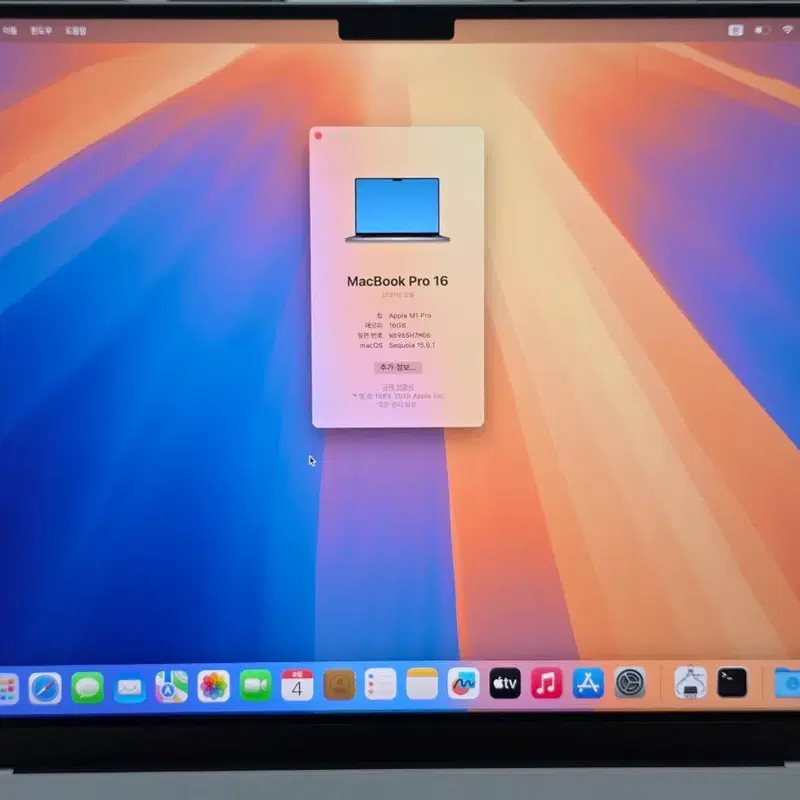This screenshot has width=800, height=800.
Task: Click the MacBook Pro 16 title text
Action: [x=397, y=281]
